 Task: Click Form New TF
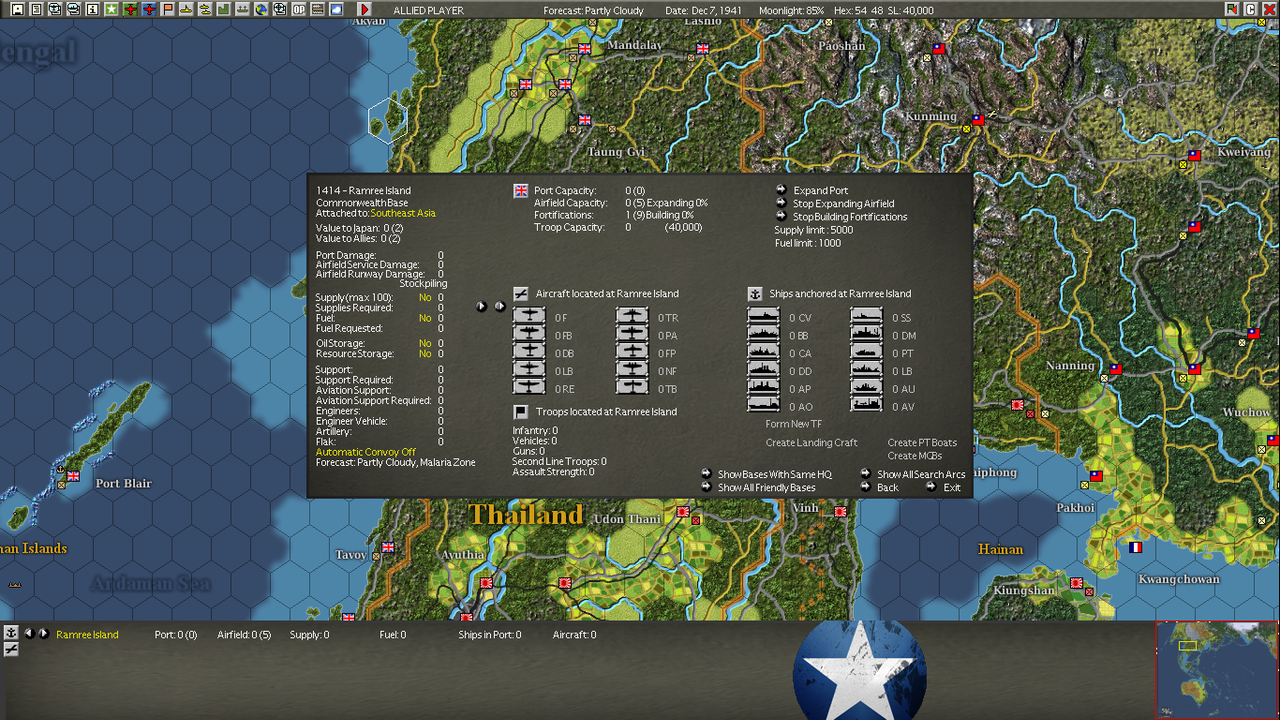pos(793,424)
